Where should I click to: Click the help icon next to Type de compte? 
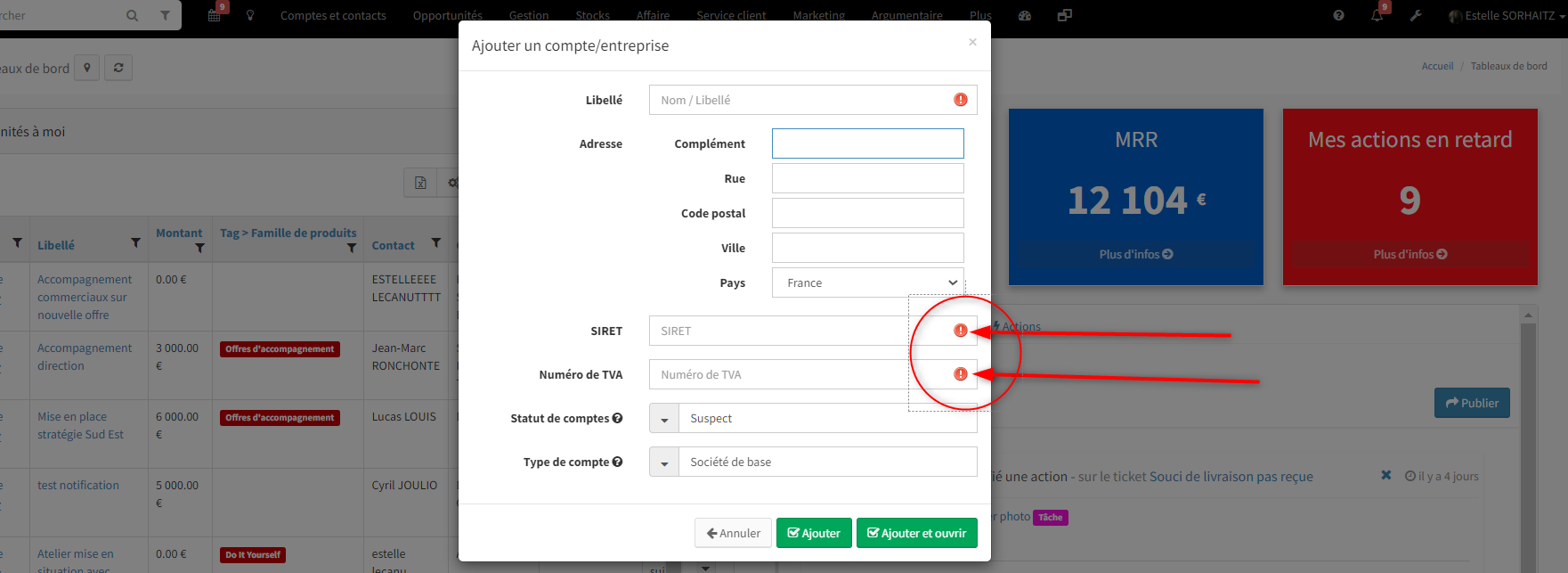click(617, 462)
